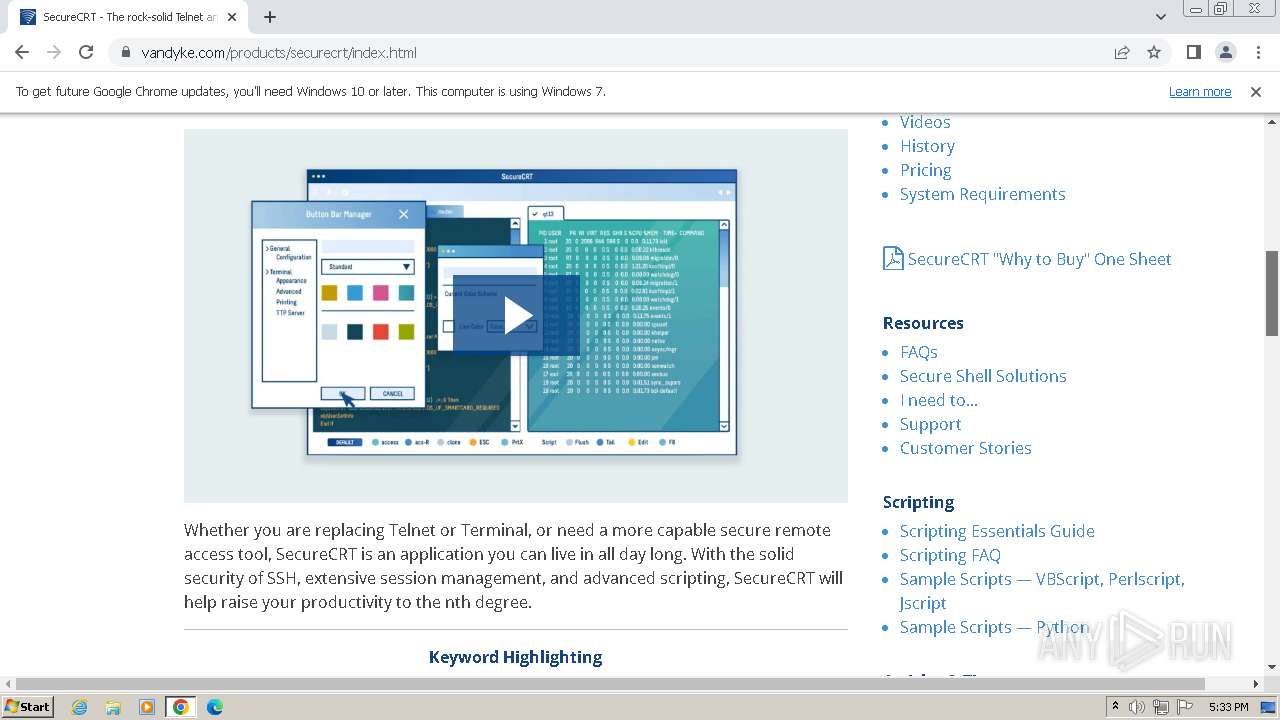Viewport: 1280px width, 720px height.
Task: Click the scroll right arrow
Action: (1257, 684)
